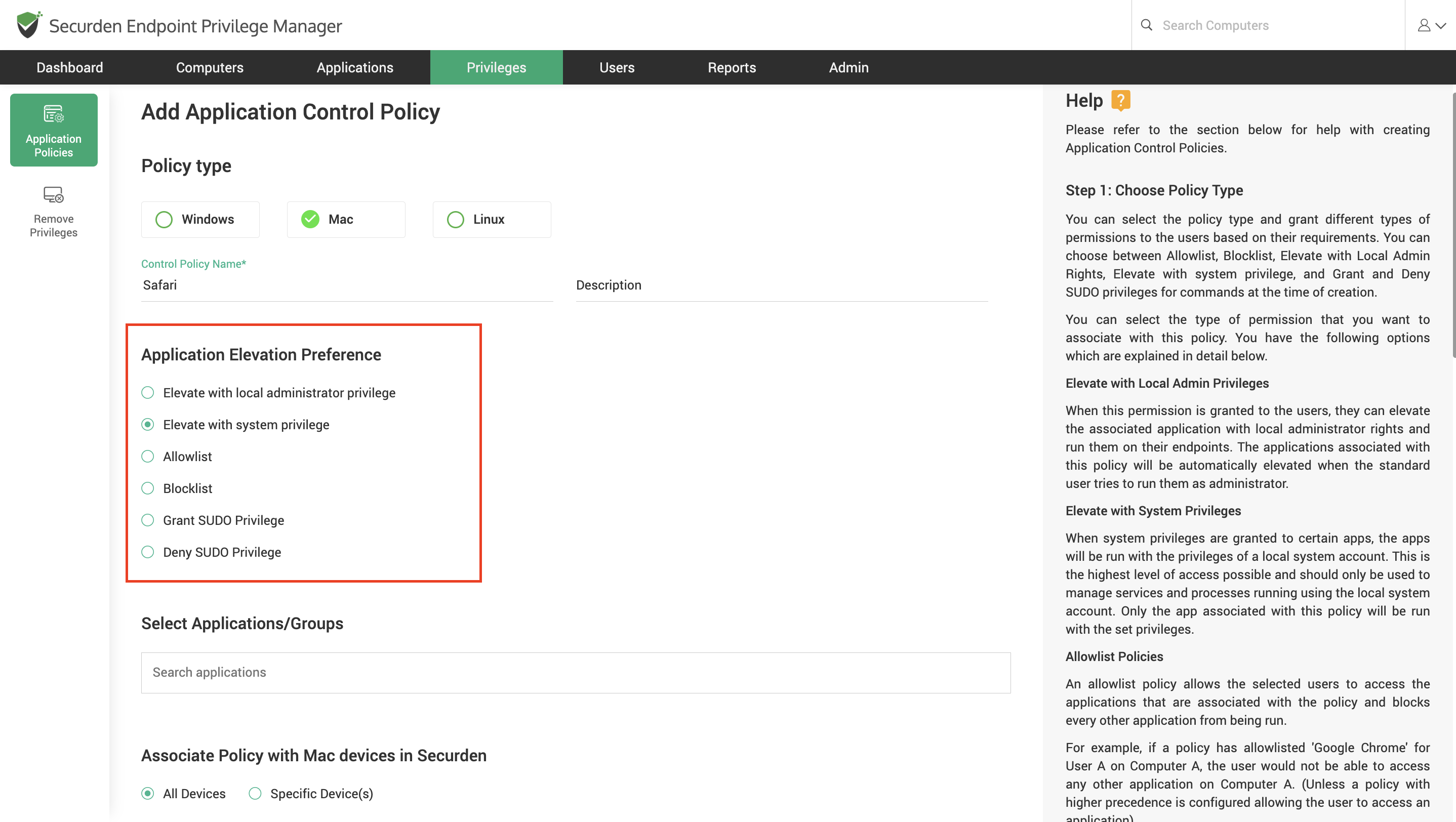Select Specific Device(s) radio button
This screenshot has height=822, width=1456.
tap(255, 793)
